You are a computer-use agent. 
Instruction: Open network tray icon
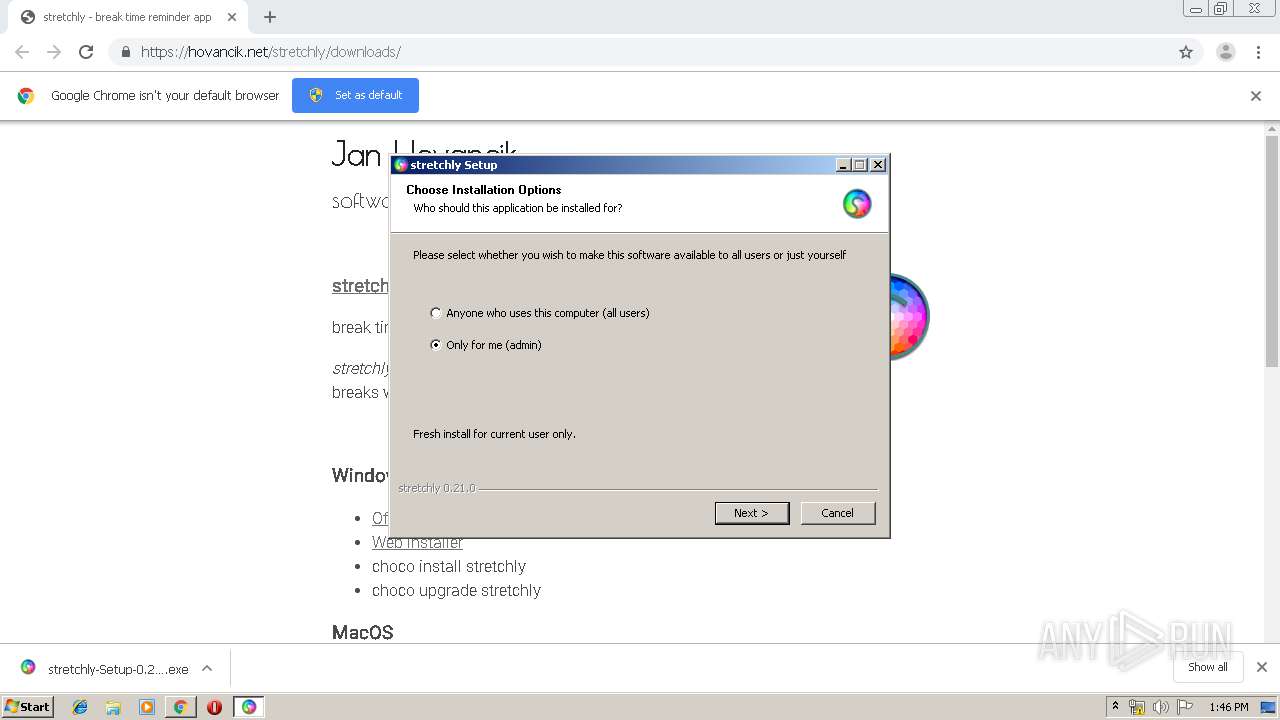pyautogui.click(x=1137, y=707)
